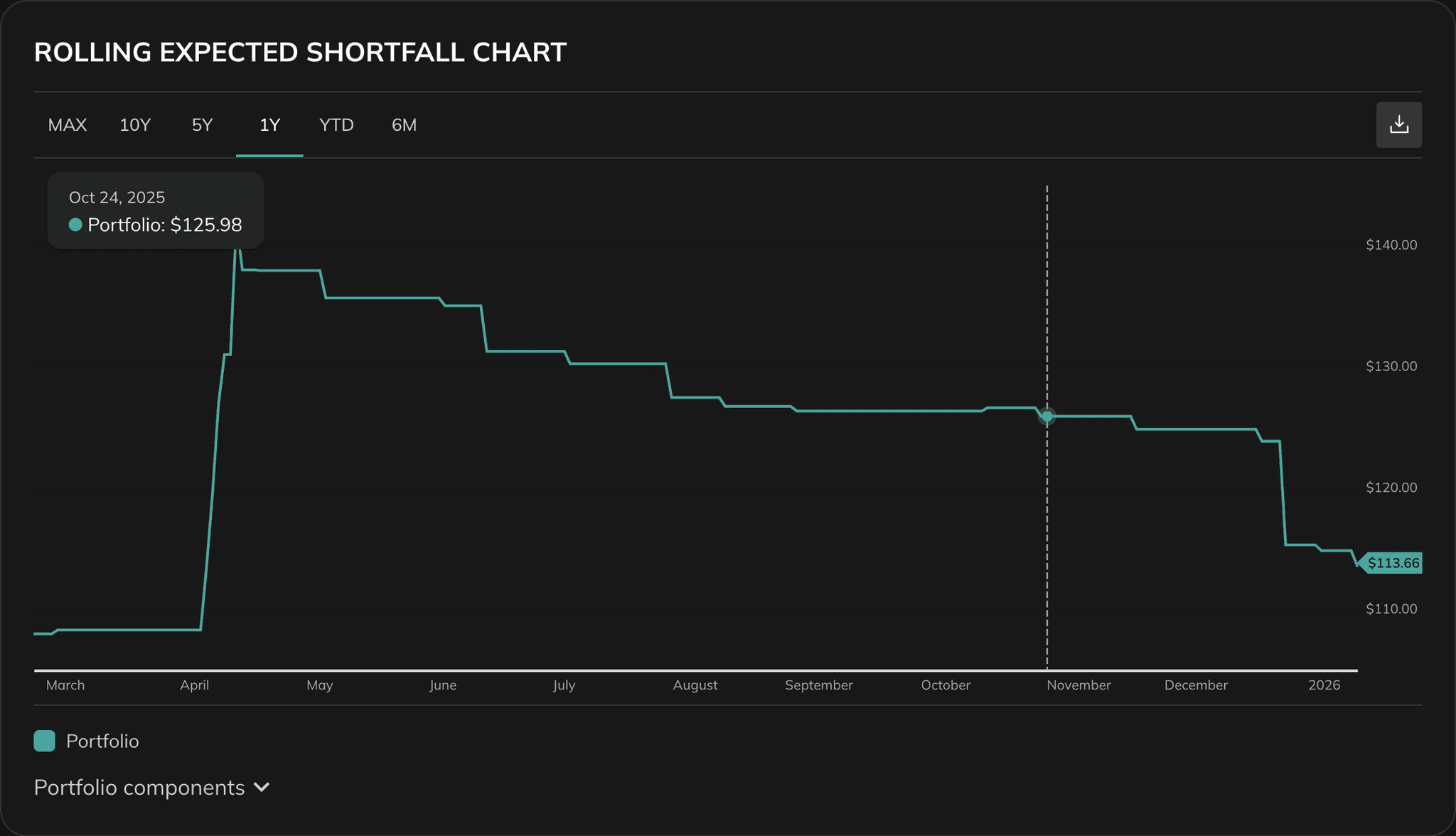Open the 6M time range view

(x=403, y=124)
